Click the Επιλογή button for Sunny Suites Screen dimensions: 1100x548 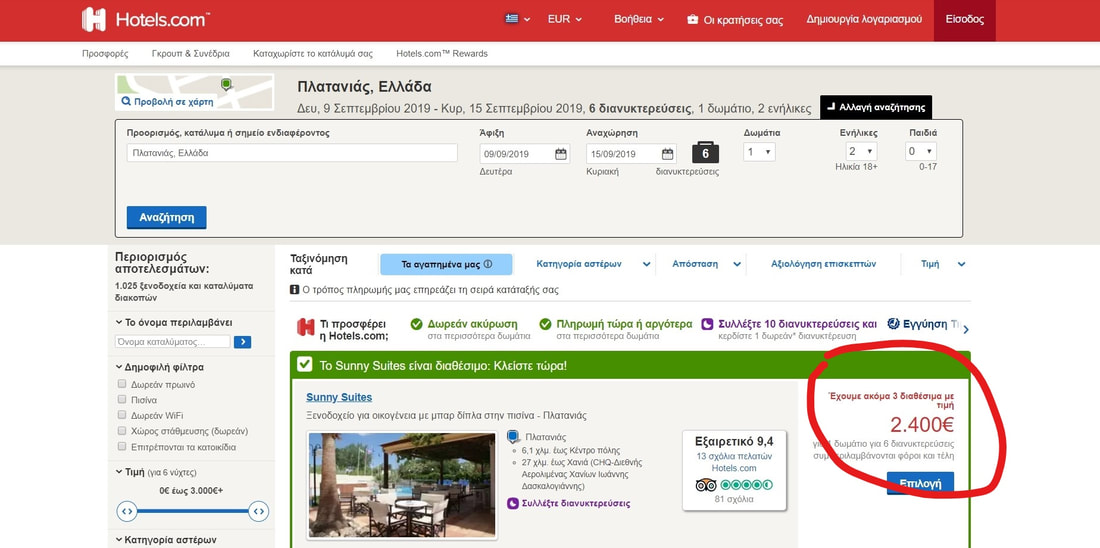[x=920, y=483]
